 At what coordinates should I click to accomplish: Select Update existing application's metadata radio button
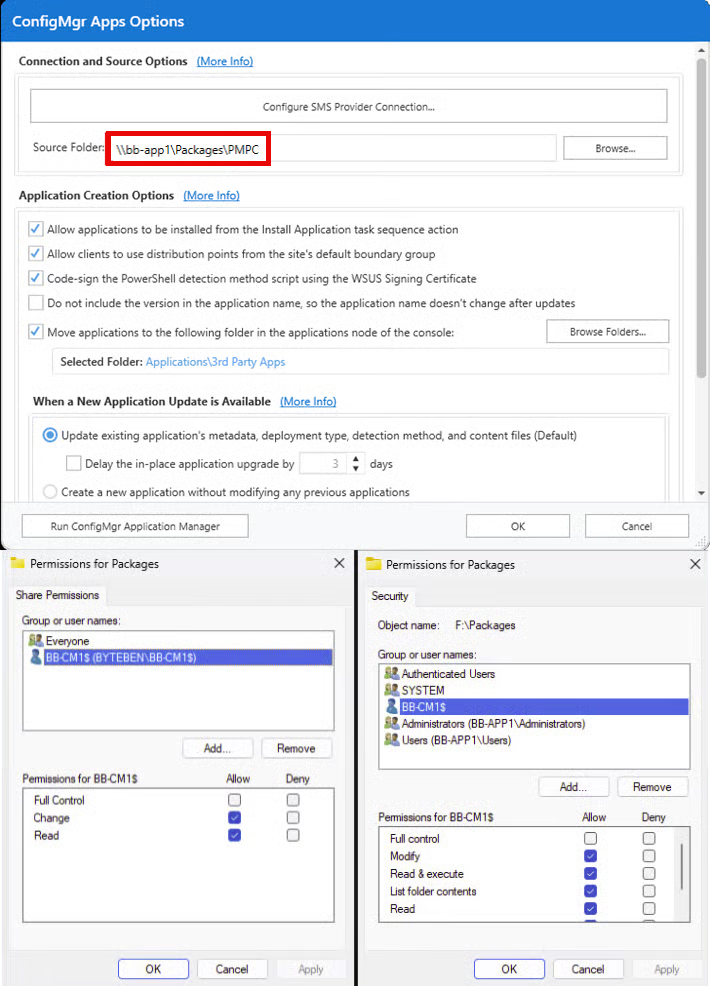click(50, 435)
